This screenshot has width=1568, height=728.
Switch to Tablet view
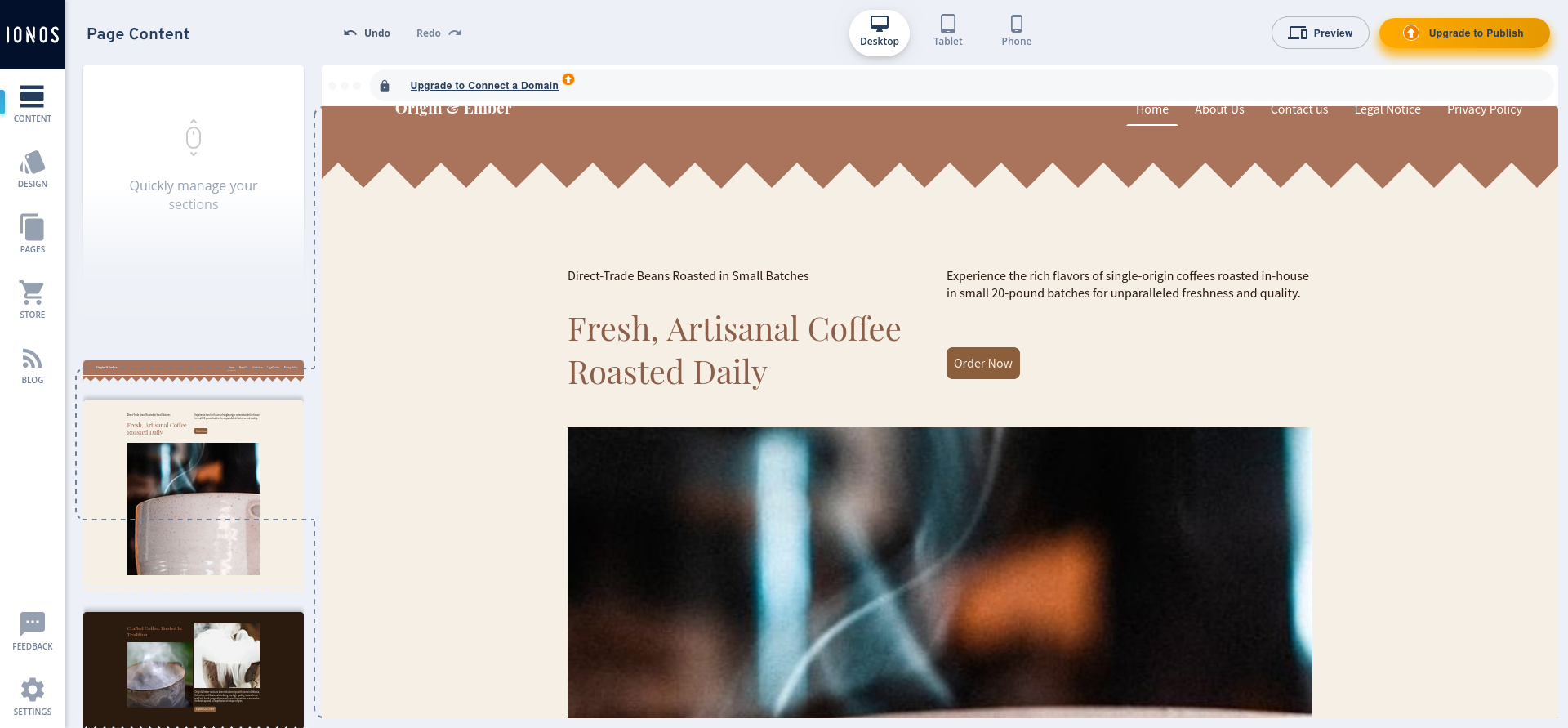pos(948,33)
